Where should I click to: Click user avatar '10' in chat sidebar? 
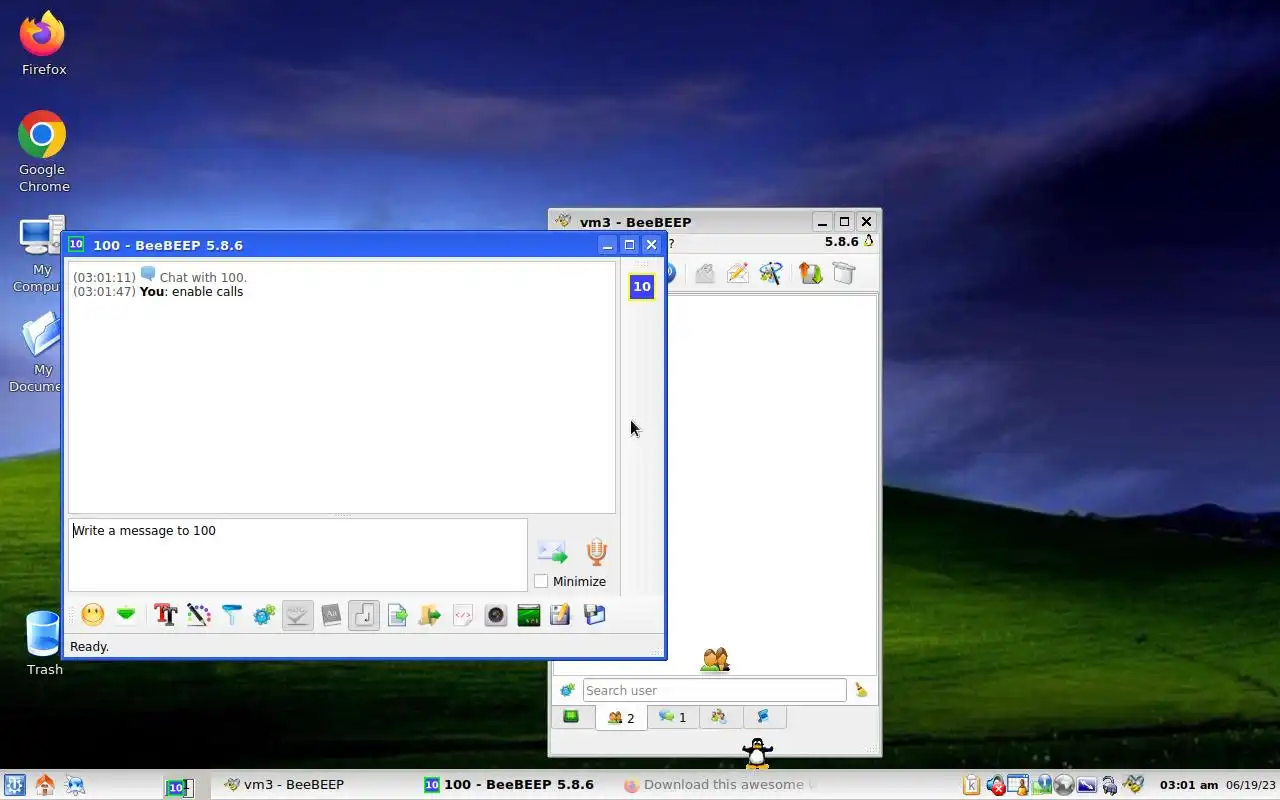[642, 287]
